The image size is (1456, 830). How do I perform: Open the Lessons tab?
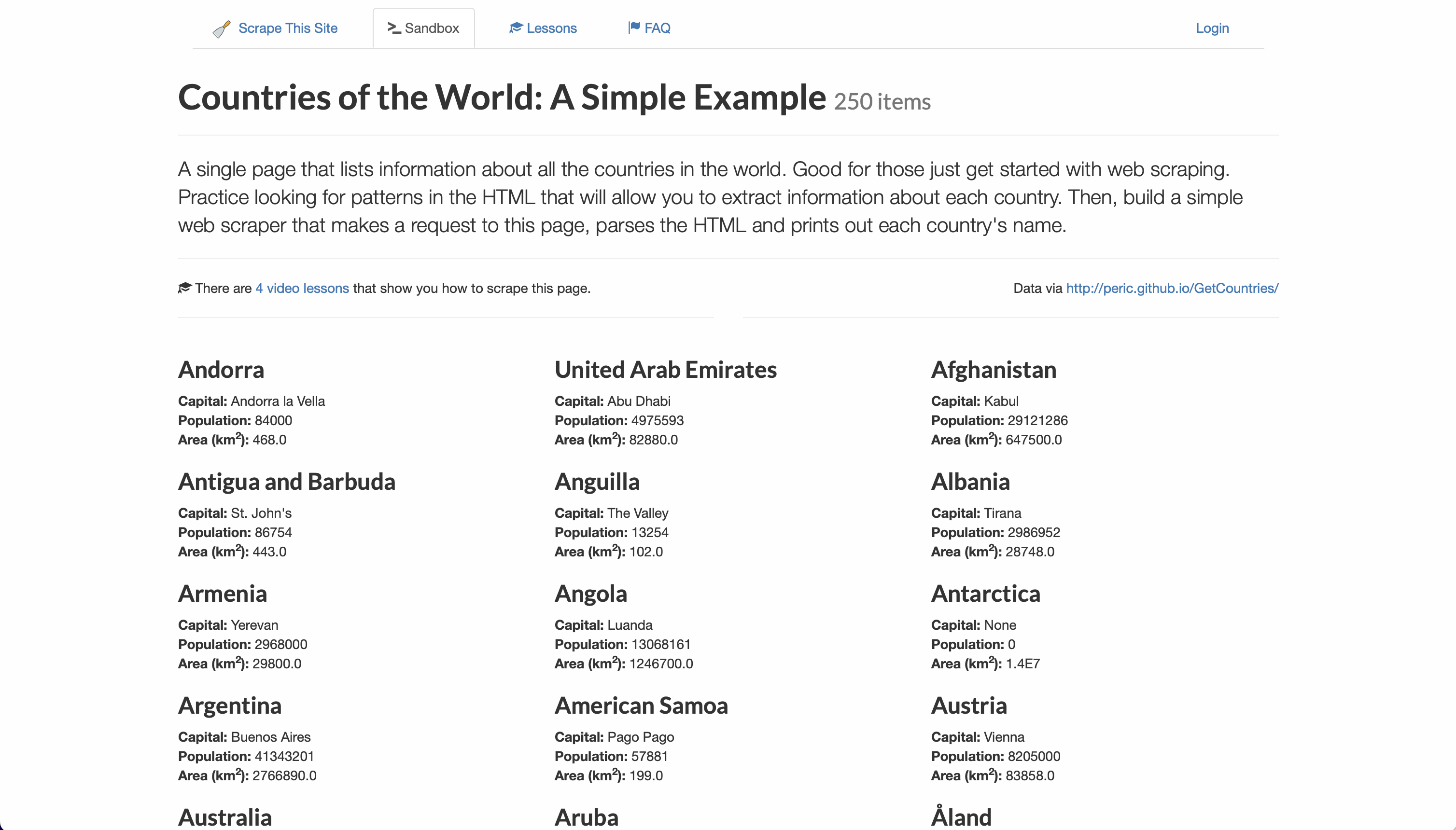click(x=551, y=28)
